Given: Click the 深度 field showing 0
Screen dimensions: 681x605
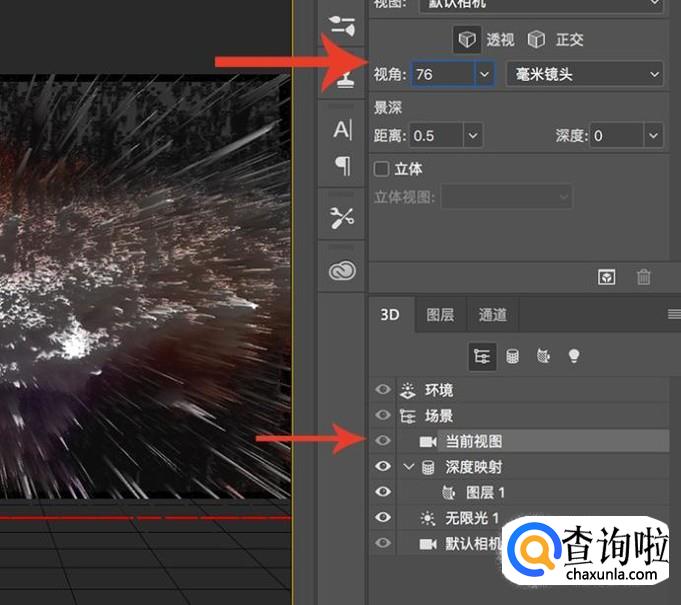Looking at the screenshot, I should click(616, 136).
